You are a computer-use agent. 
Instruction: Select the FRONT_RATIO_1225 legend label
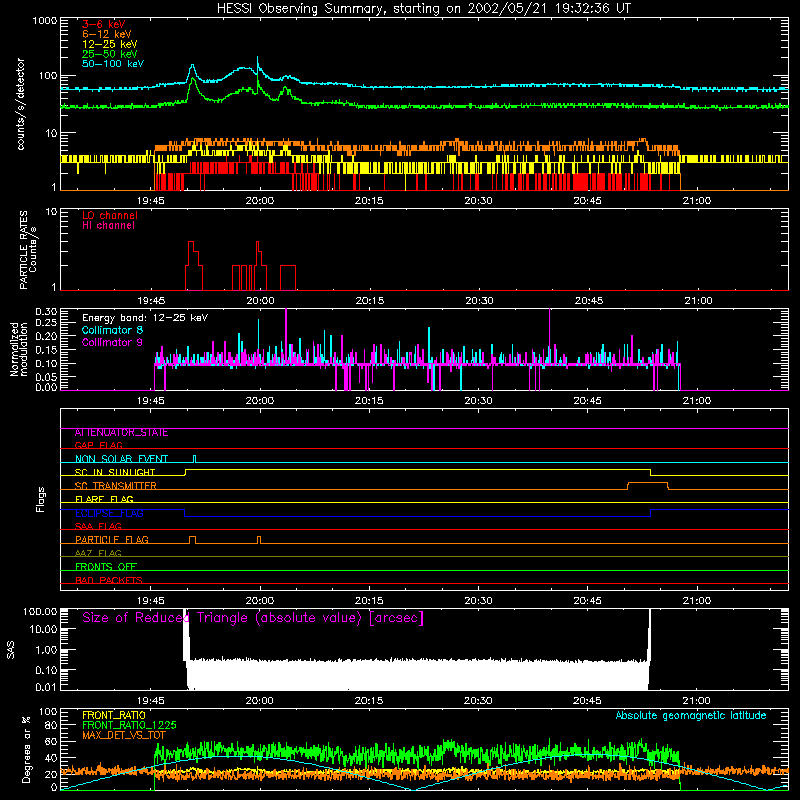tap(129, 725)
